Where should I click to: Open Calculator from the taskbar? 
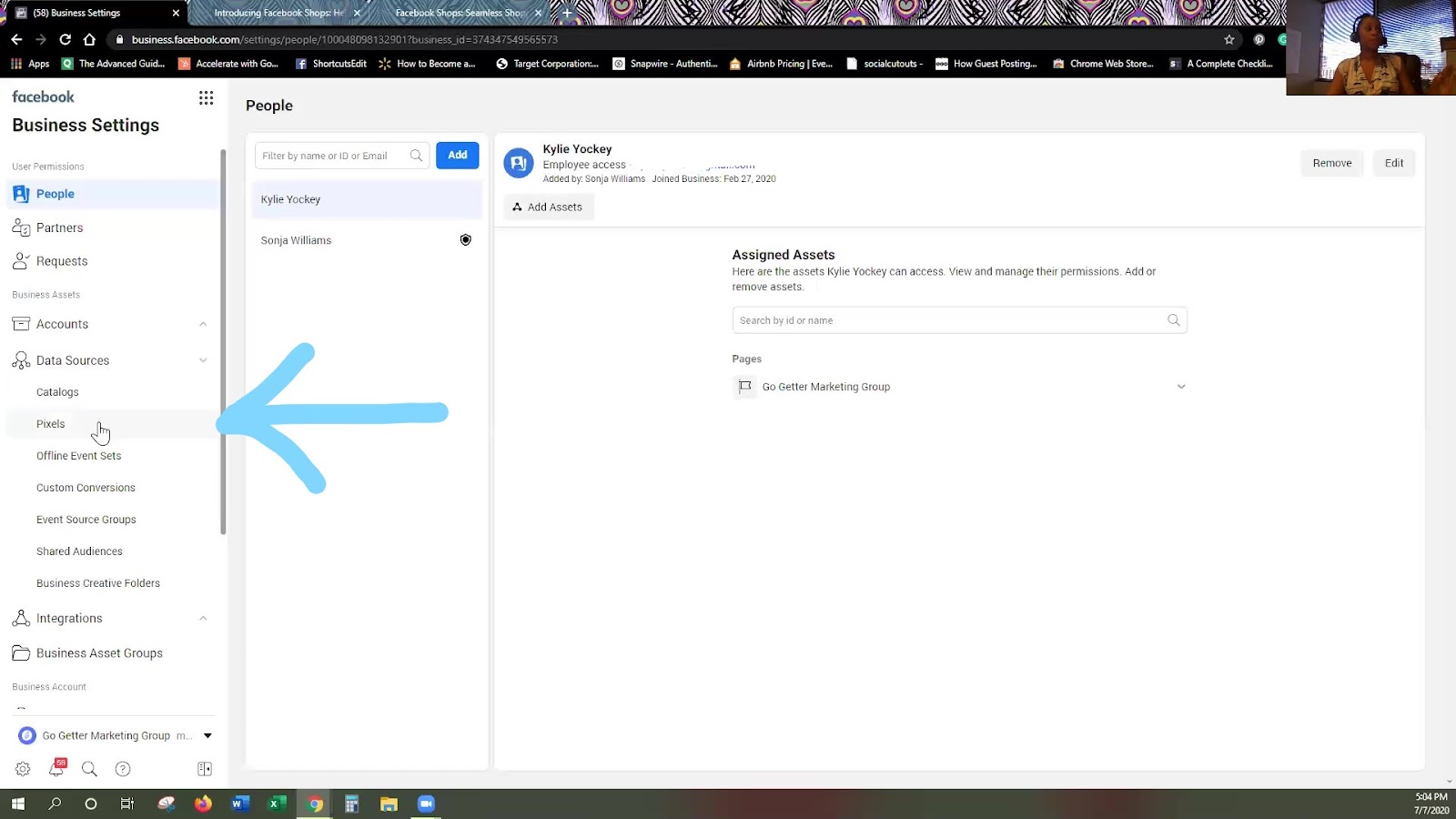[x=351, y=804]
